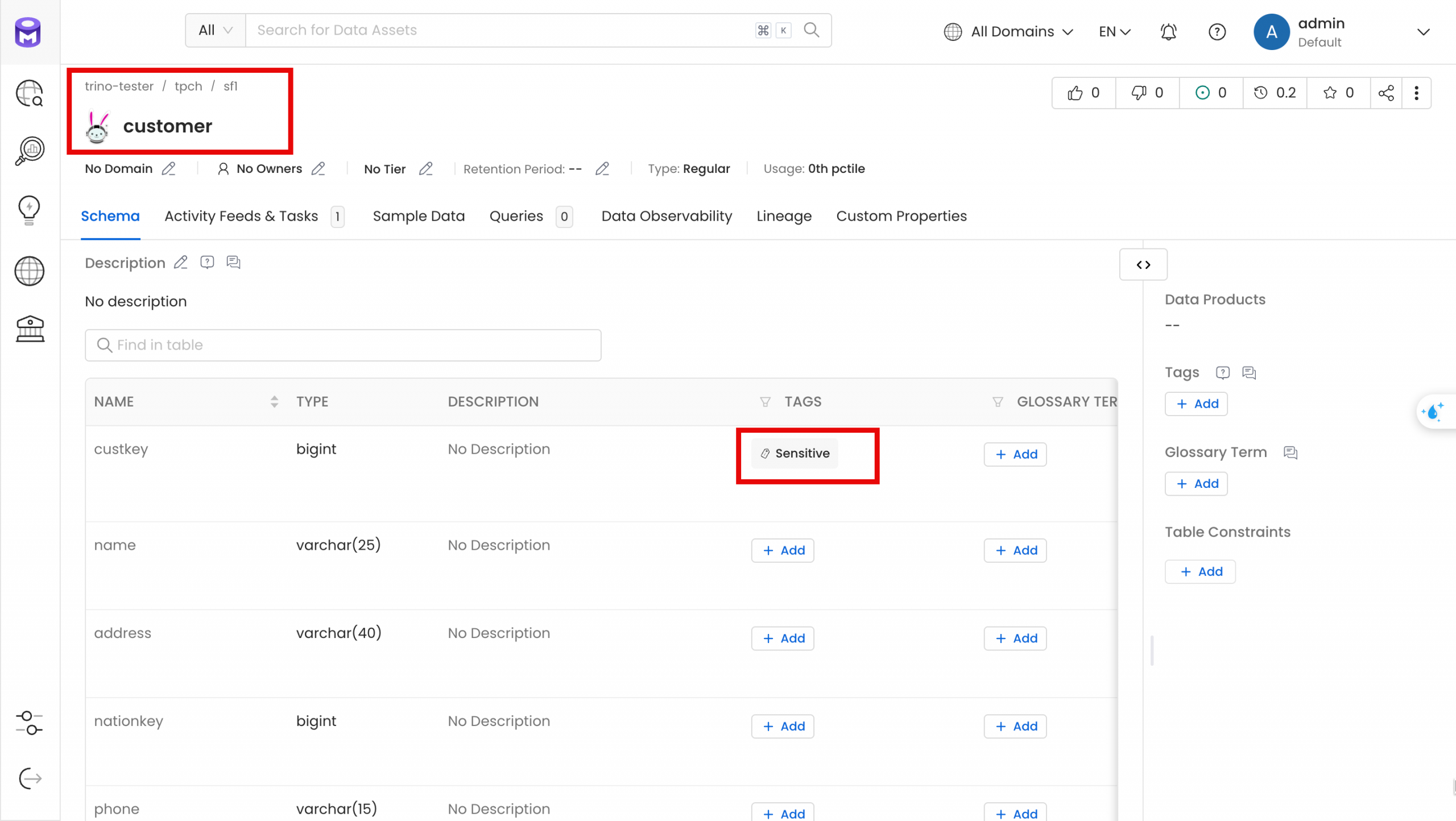The height and width of the screenshot is (821, 1456).
Task: Open Insights lightbulb icon in sidebar
Action: click(30, 209)
